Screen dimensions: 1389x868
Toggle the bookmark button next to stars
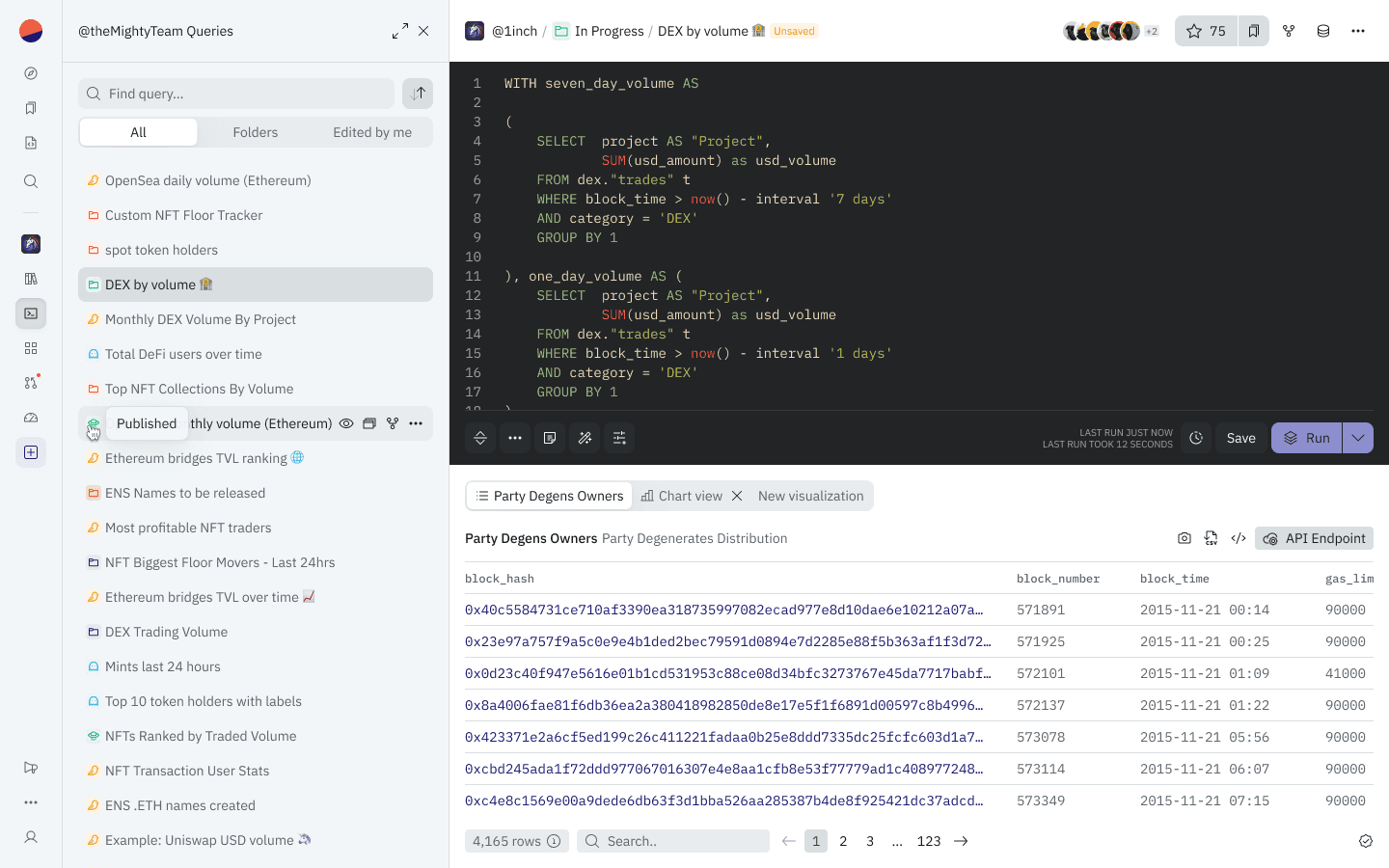pyautogui.click(x=1254, y=31)
